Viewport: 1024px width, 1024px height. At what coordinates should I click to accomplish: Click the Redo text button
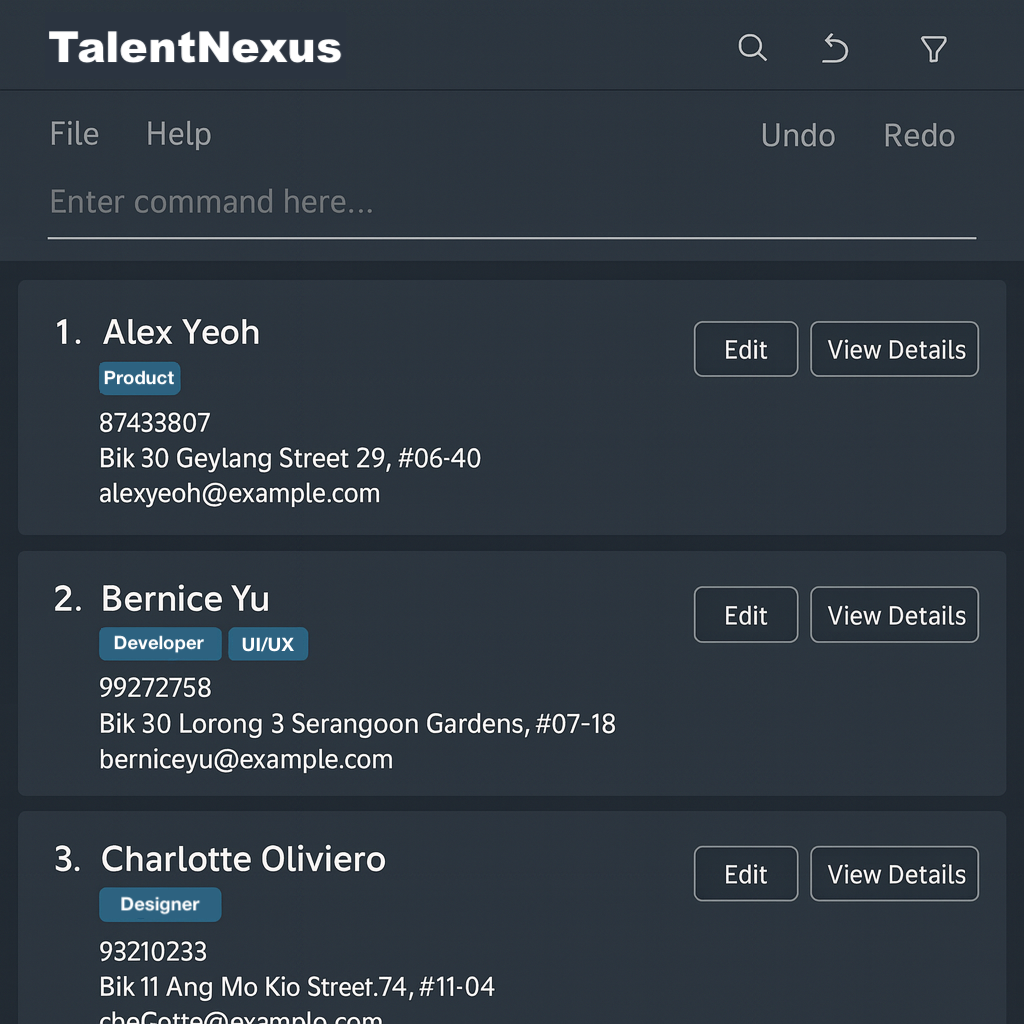pyautogui.click(x=919, y=135)
